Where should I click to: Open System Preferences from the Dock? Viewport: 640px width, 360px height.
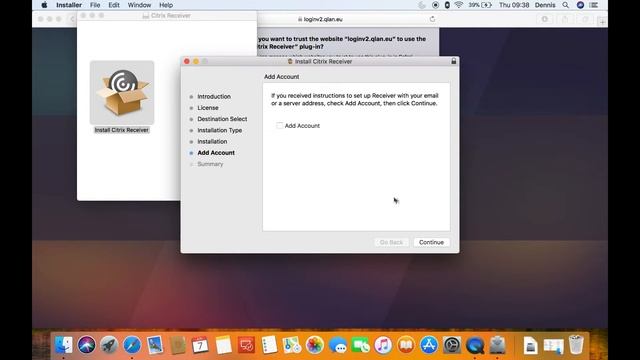(x=452, y=345)
